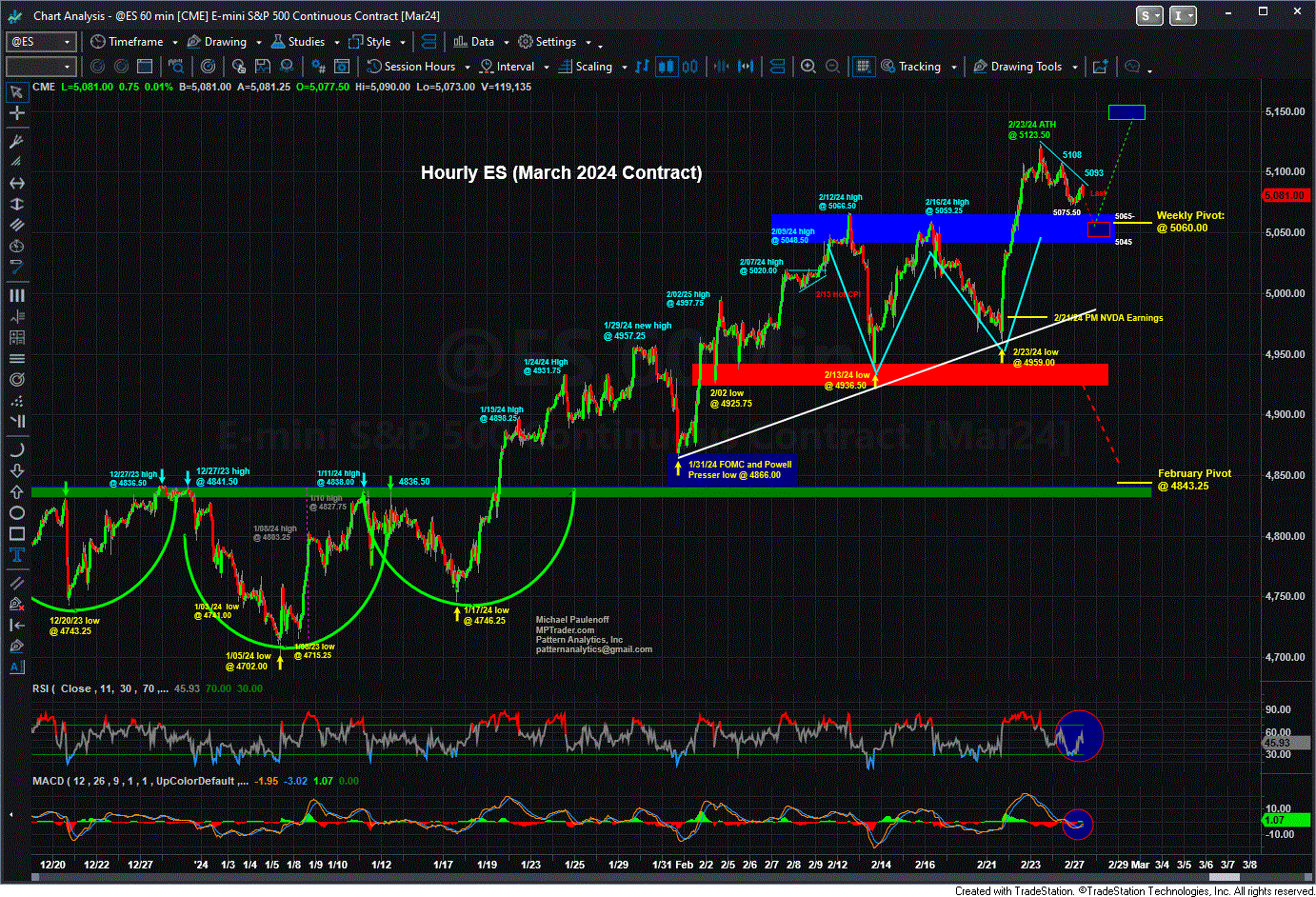Click the gear with hash settings icon

[320, 67]
